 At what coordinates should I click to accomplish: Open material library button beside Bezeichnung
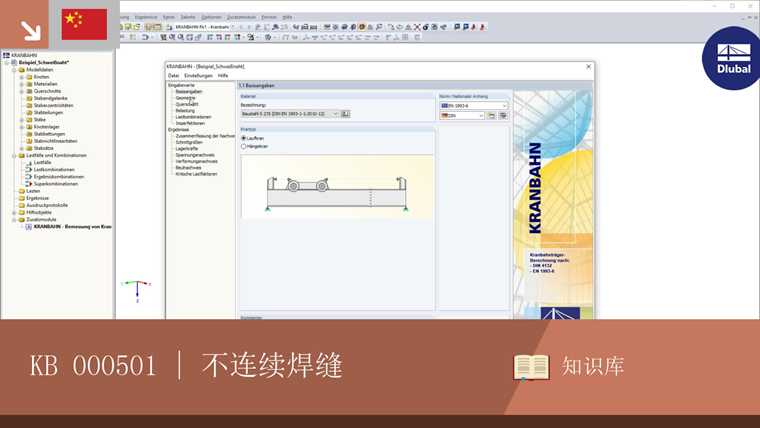click(345, 114)
